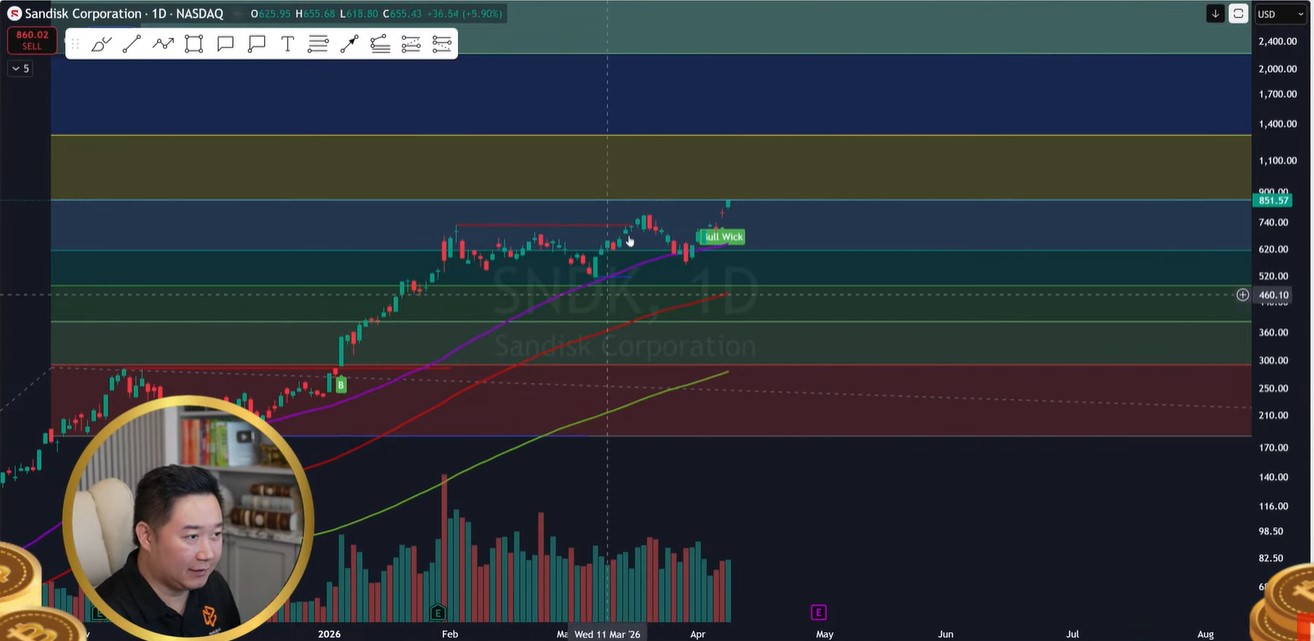
Task: Click the 851.57 current price label
Action: pyautogui.click(x=1272, y=201)
